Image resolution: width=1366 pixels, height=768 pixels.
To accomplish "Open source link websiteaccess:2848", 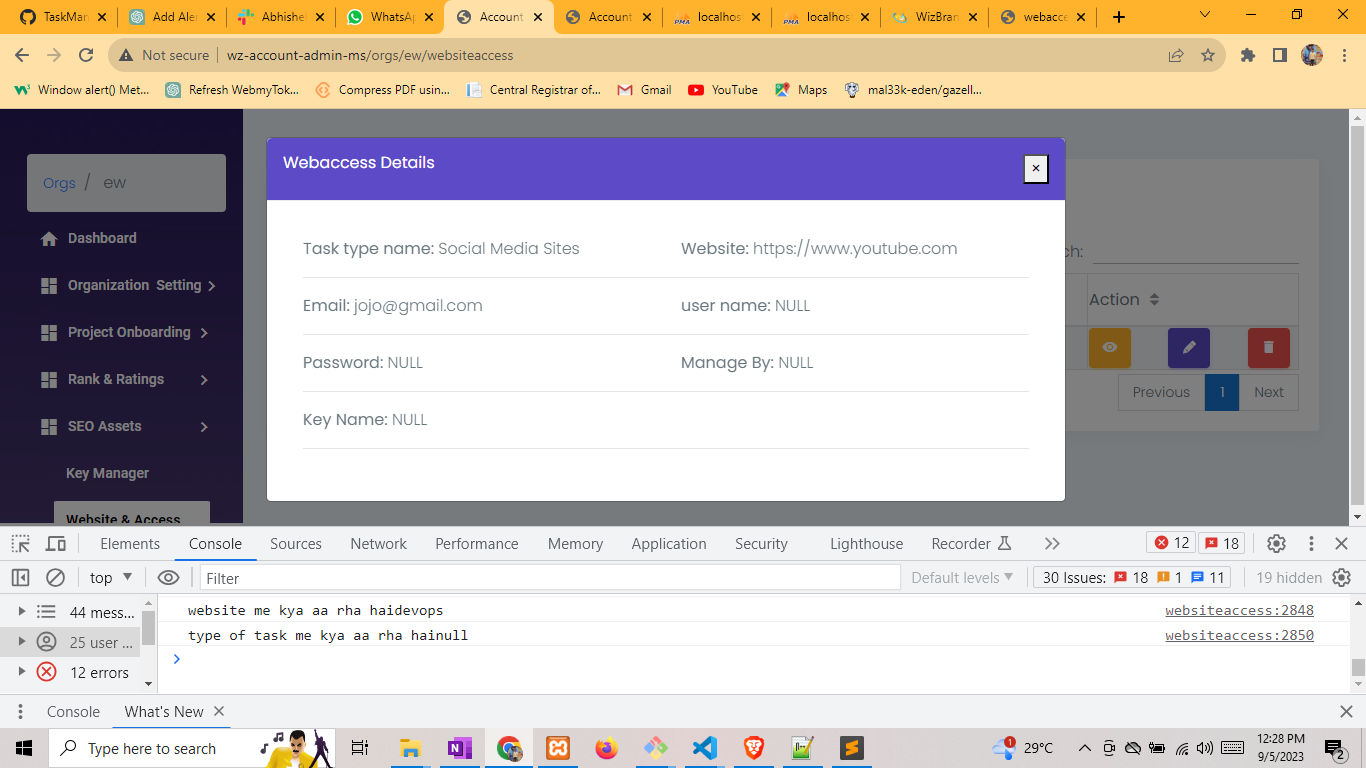I will pyautogui.click(x=1239, y=610).
